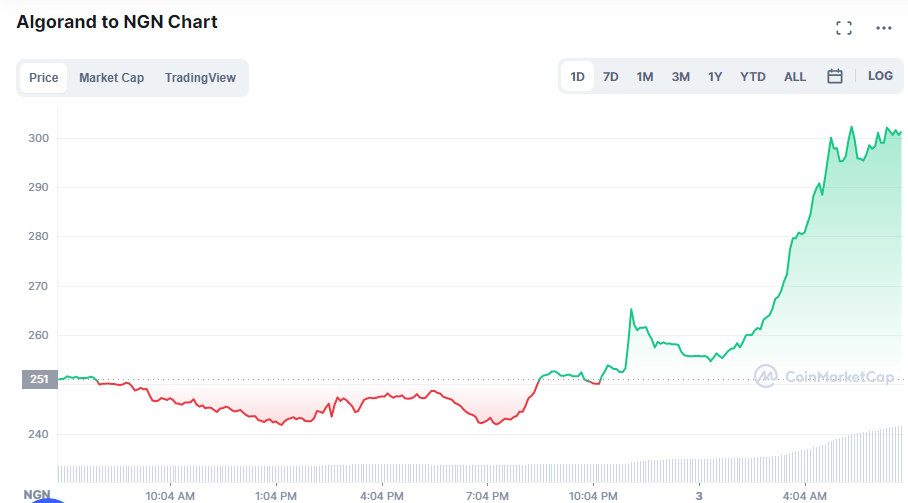Image resolution: width=908 pixels, height=503 pixels.
Task: Switch to the TradingView tab
Action: pyautogui.click(x=200, y=78)
